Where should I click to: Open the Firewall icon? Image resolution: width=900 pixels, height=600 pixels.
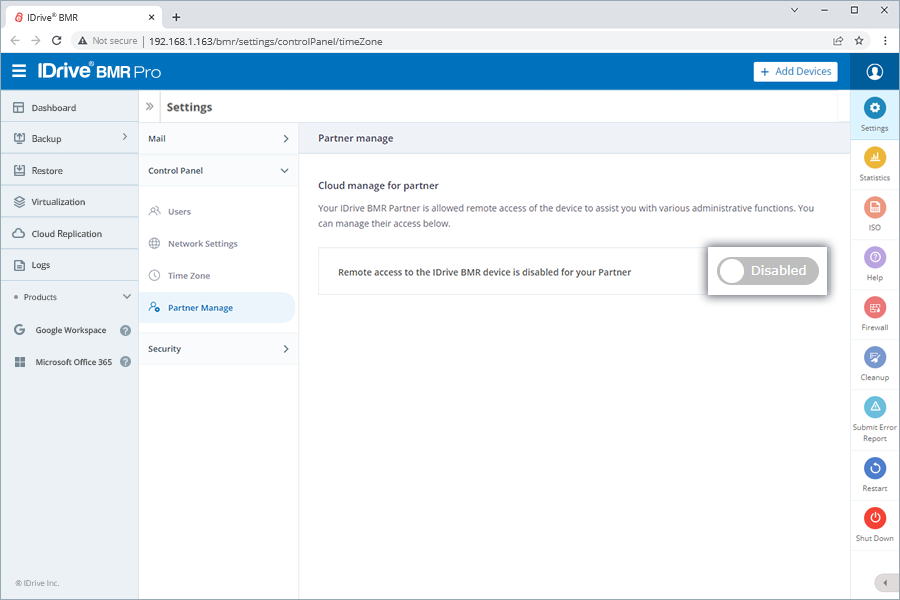(x=874, y=307)
